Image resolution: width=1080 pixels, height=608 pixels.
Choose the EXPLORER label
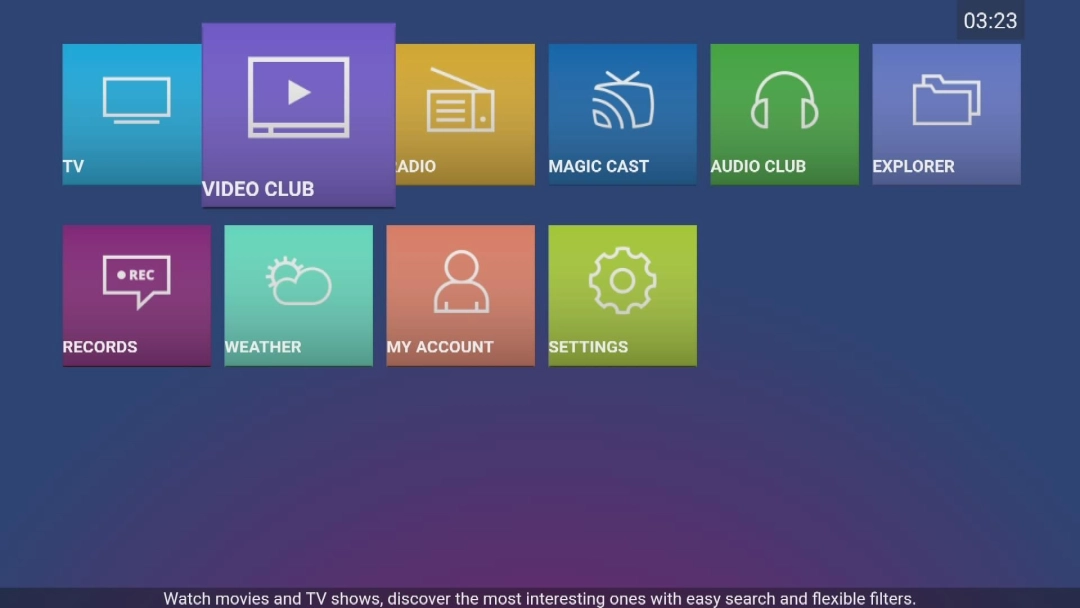click(913, 167)
